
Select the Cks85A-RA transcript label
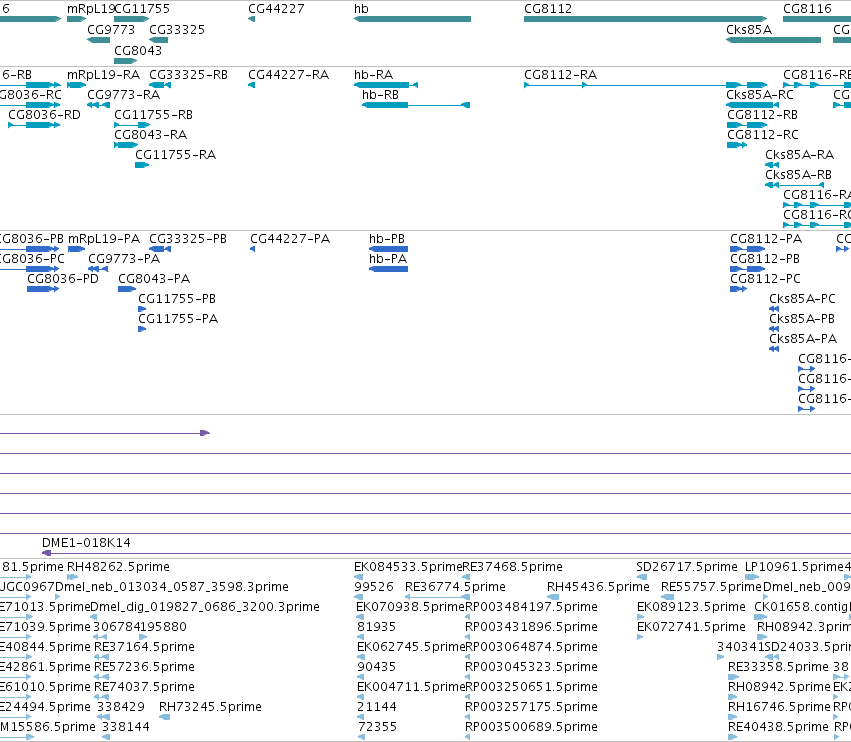coord(799,155)
